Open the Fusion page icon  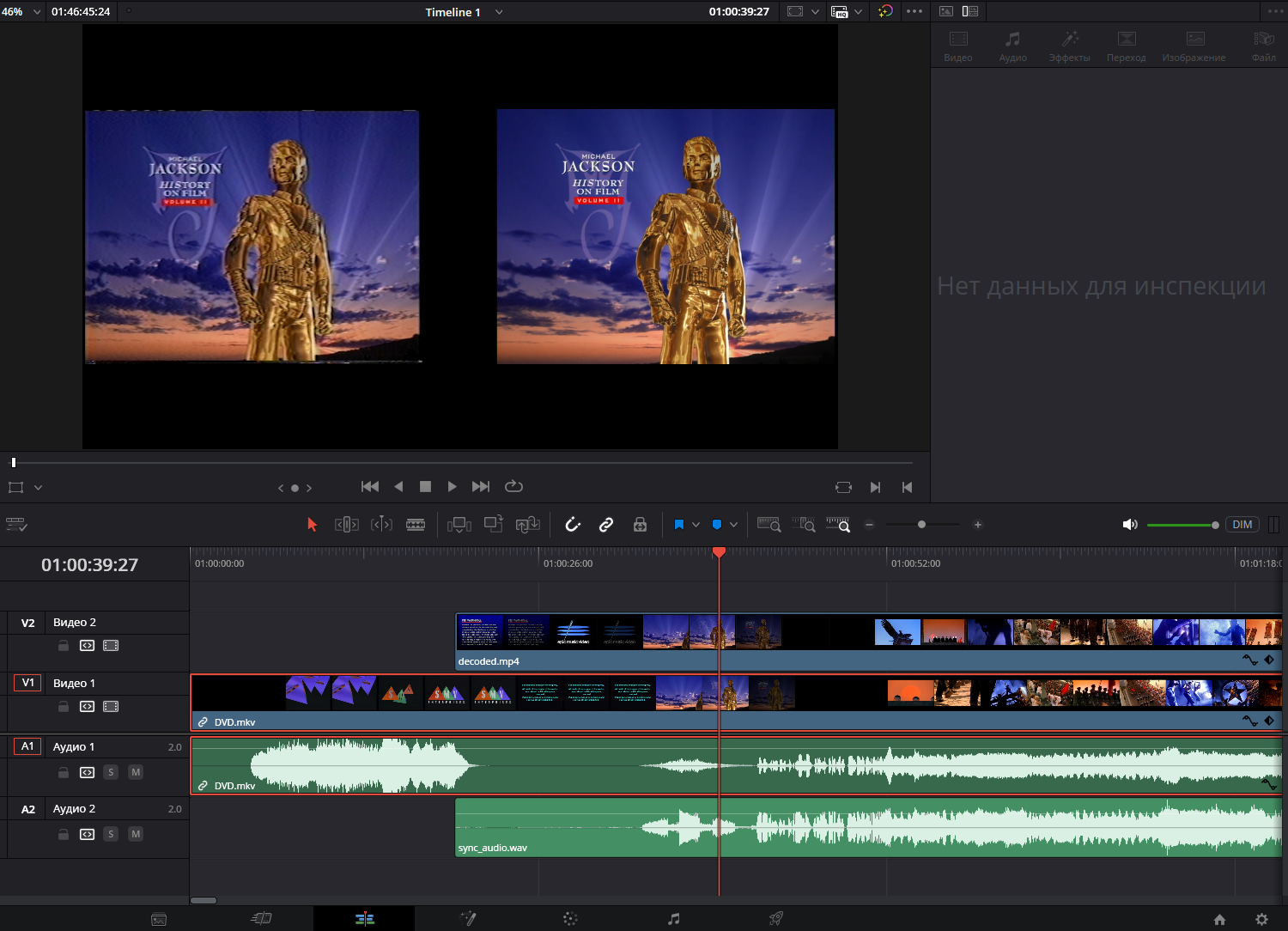468,918
